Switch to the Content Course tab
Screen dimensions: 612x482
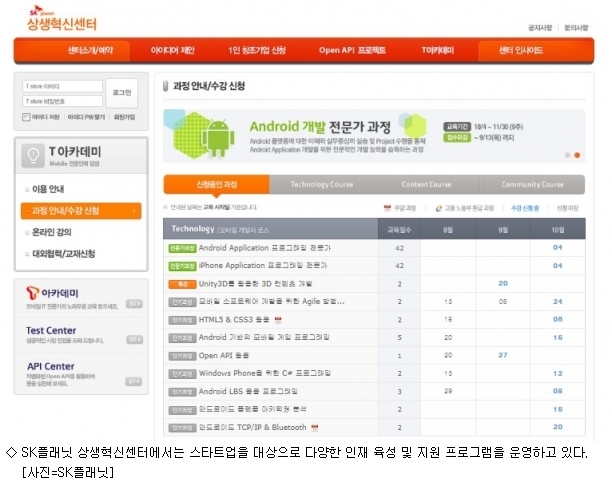427,184
